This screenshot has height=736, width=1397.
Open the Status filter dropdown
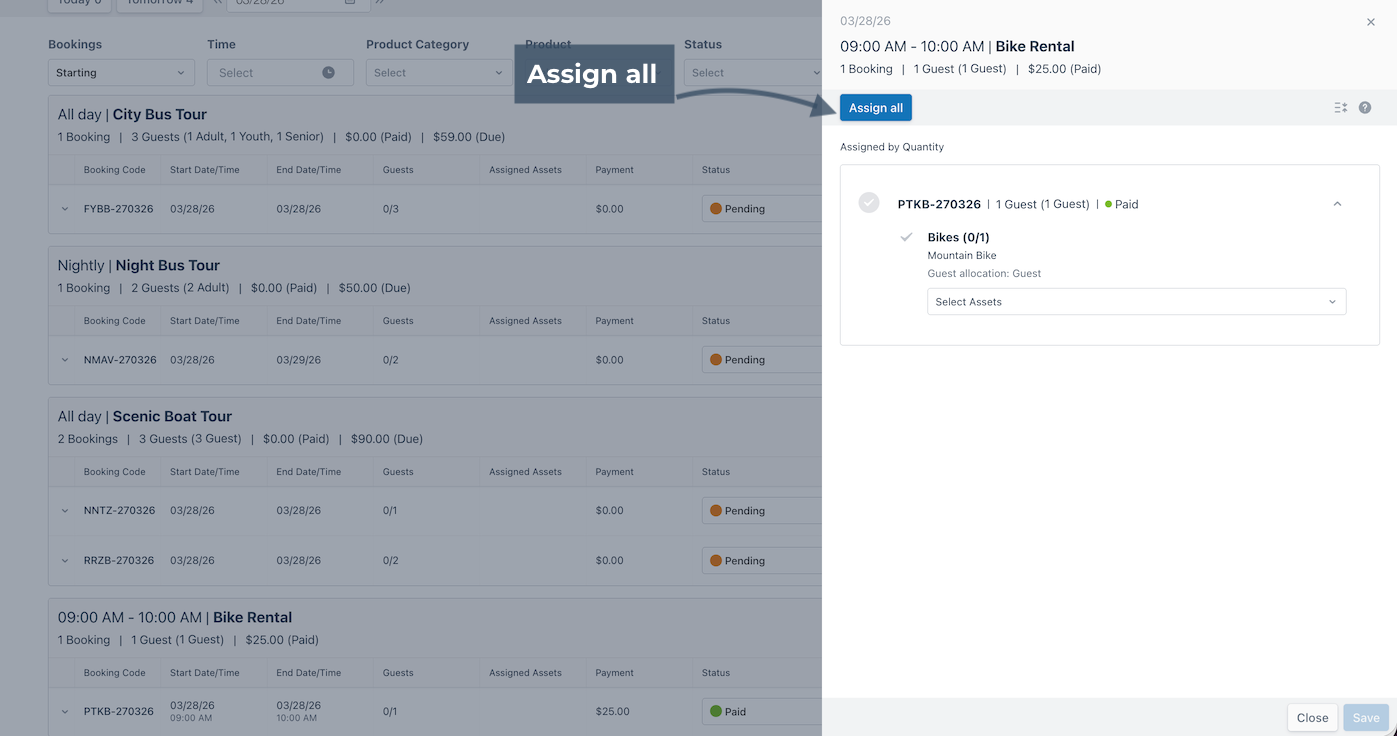point(753,73)
